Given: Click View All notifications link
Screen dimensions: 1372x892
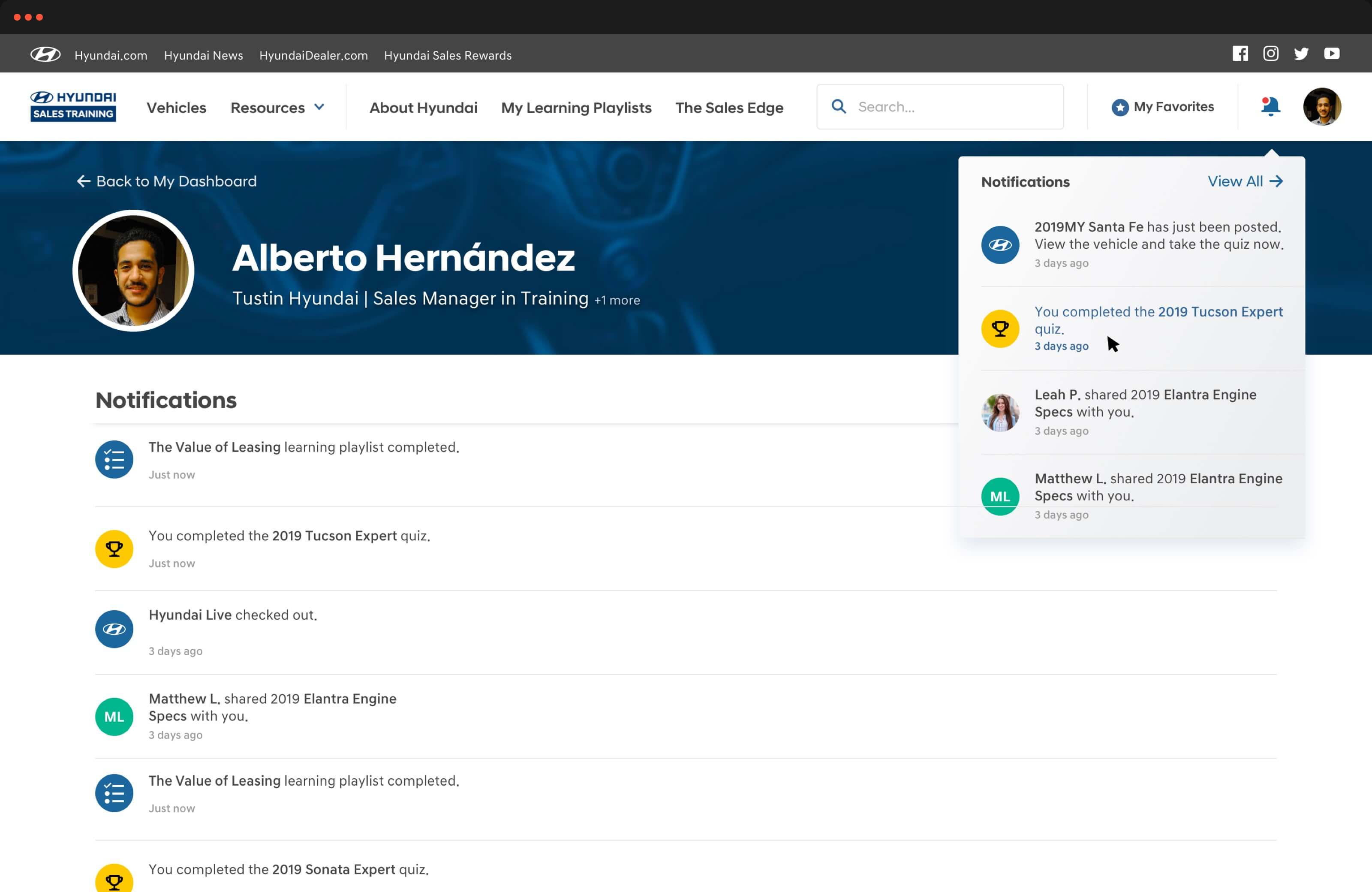Looking at the screenshot, I should point(1246,181).
